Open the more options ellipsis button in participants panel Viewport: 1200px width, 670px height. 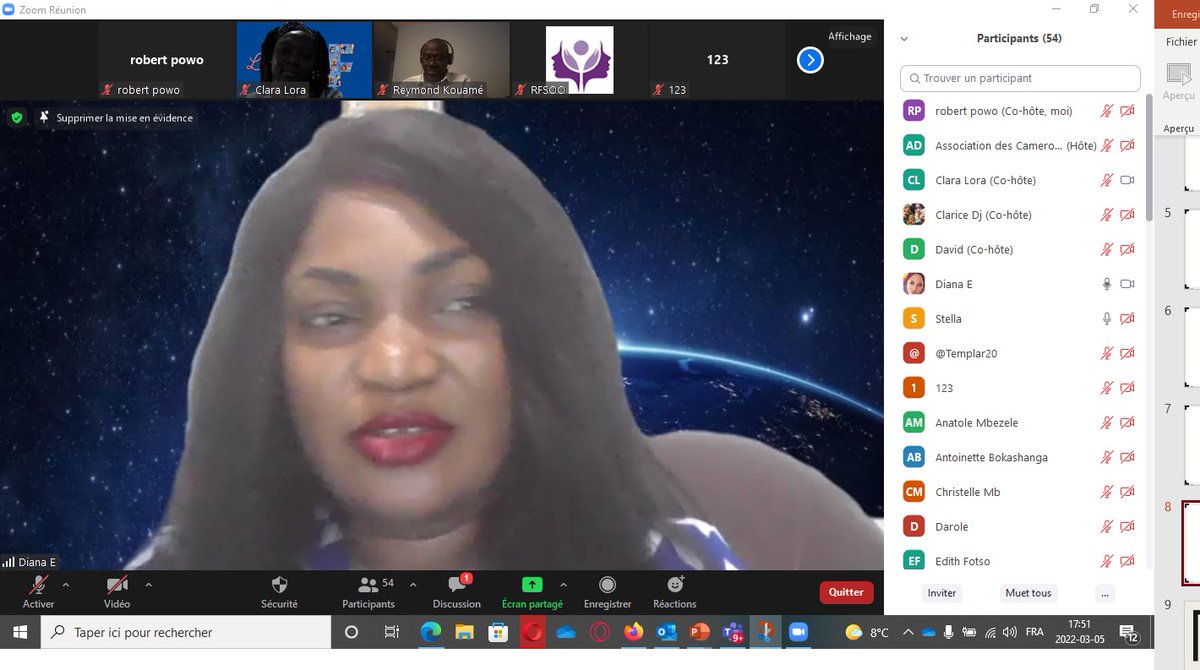coord(1105,593)
